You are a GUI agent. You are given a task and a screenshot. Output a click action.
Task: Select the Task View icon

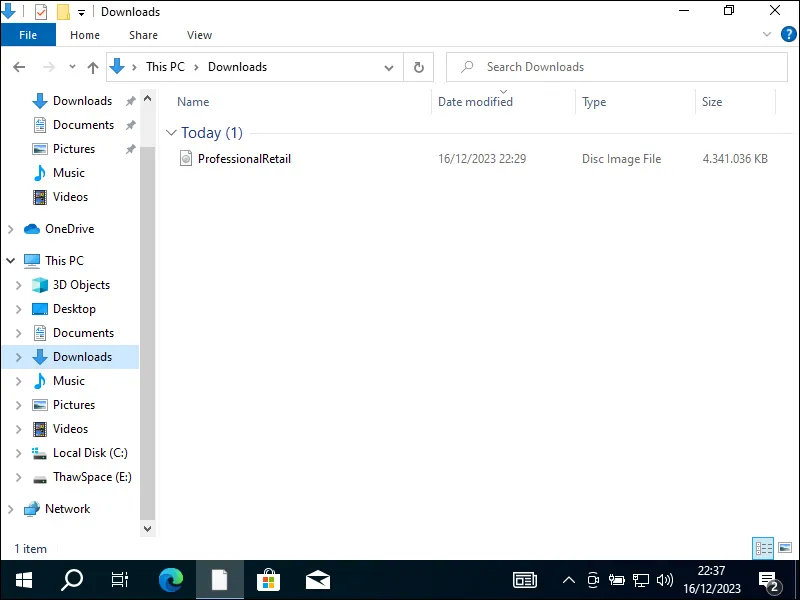click(119, 580)
